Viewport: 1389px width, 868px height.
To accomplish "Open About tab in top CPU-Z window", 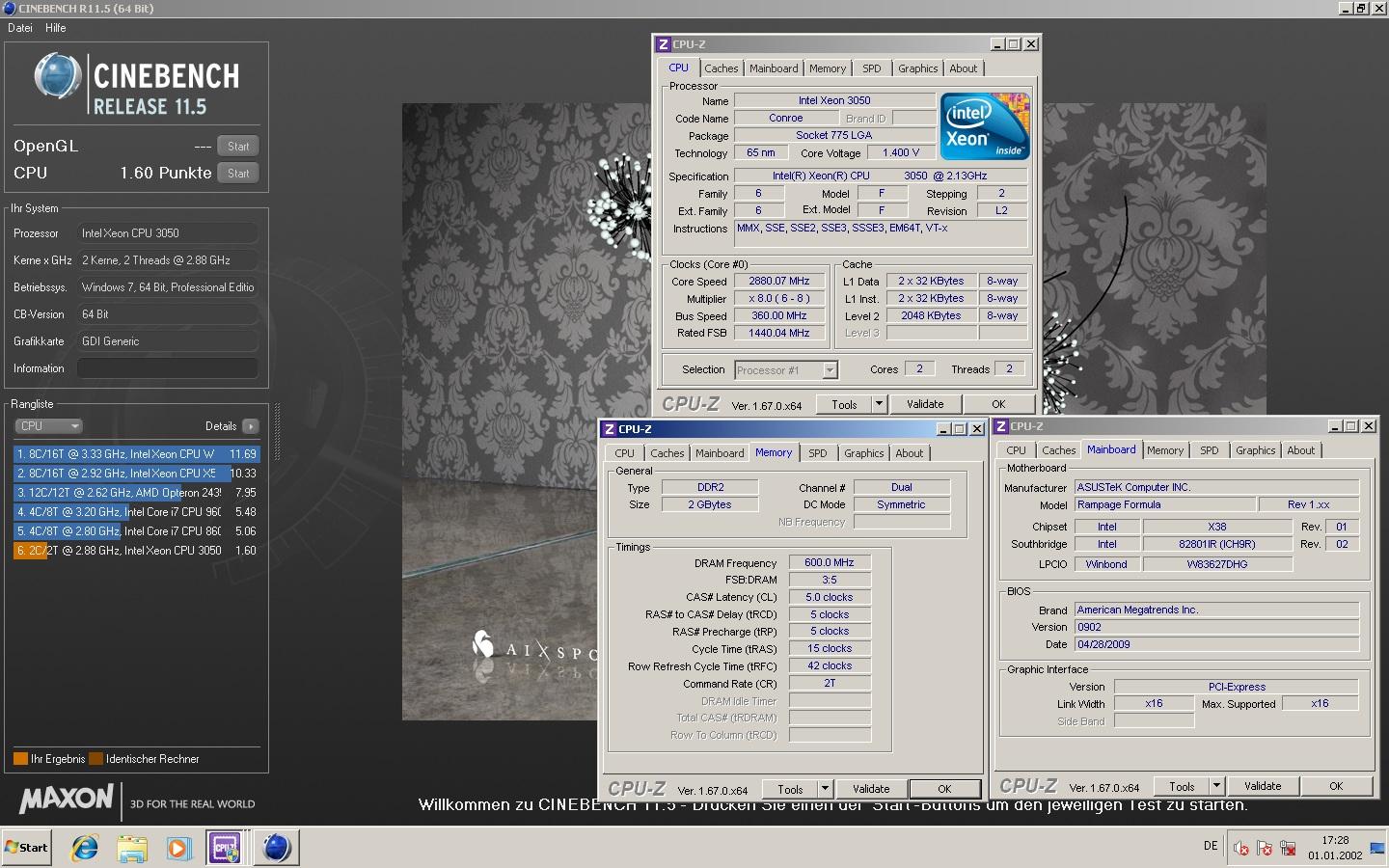I will pos(964,68).
